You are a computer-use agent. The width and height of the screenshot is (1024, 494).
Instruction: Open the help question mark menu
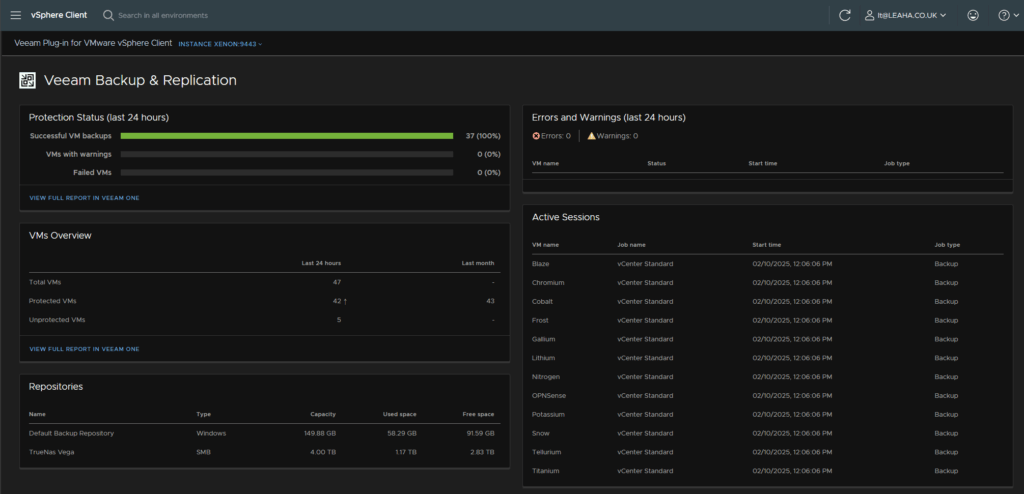[1008, 15]
